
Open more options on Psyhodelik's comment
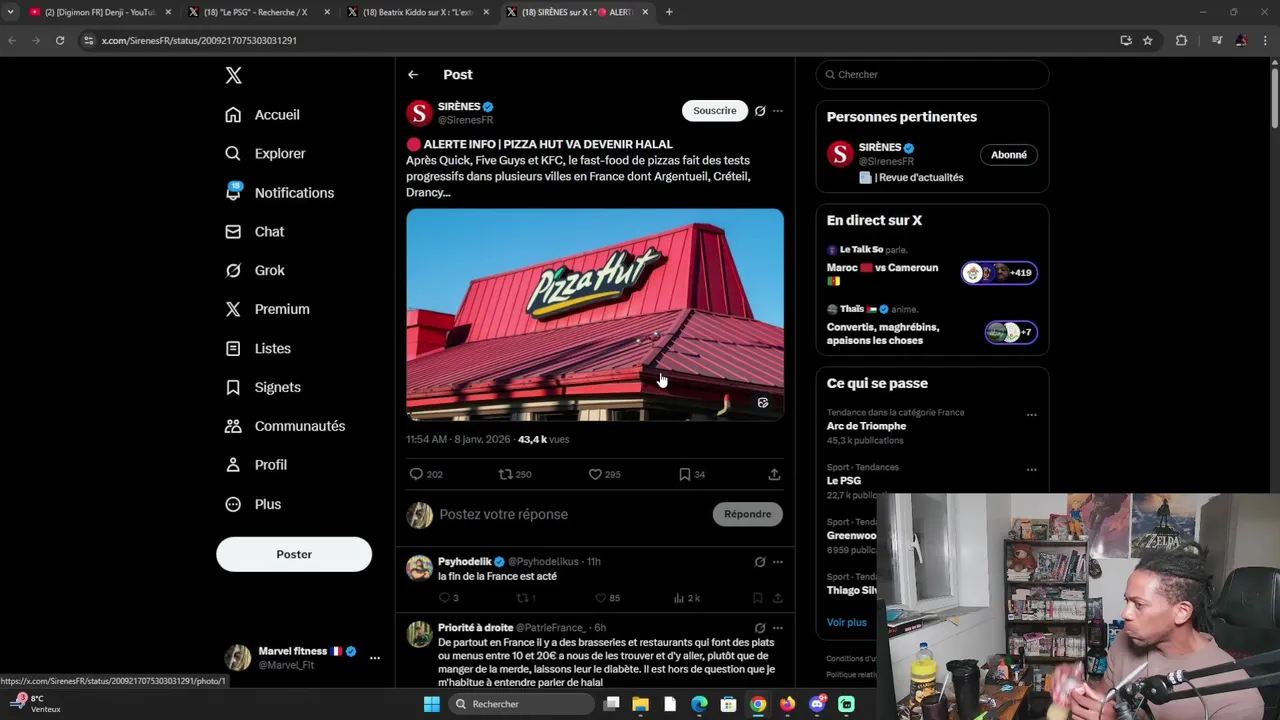[x=778, y=562]
